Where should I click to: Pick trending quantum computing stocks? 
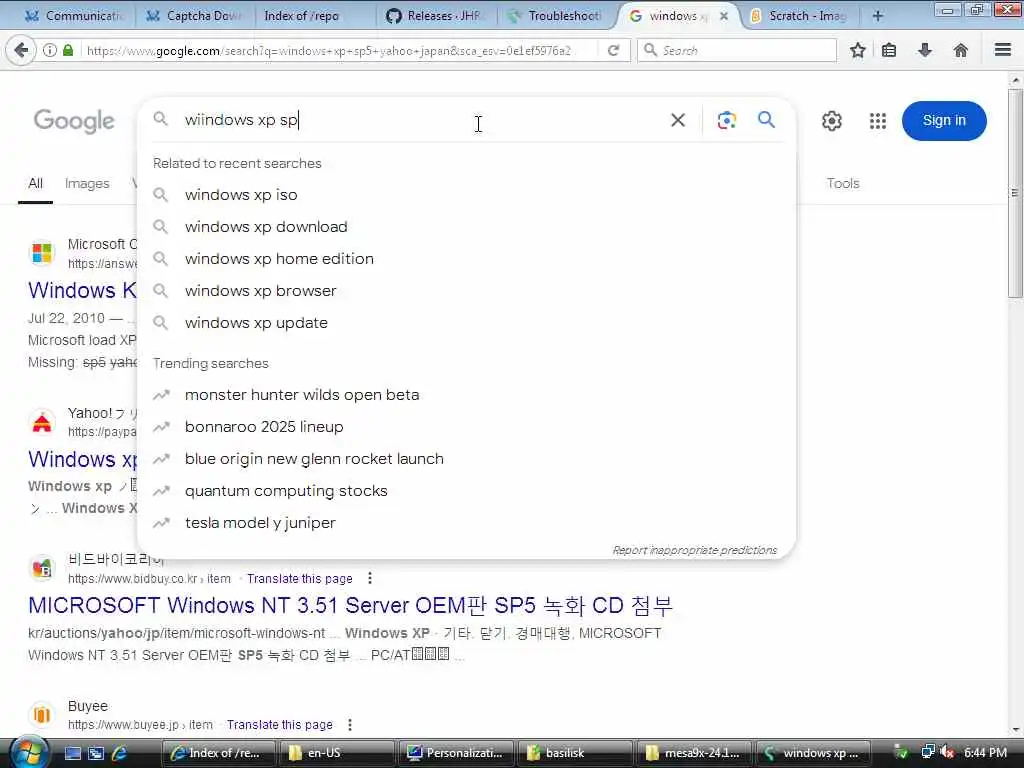pyautogui.click(x=466, y=490)
